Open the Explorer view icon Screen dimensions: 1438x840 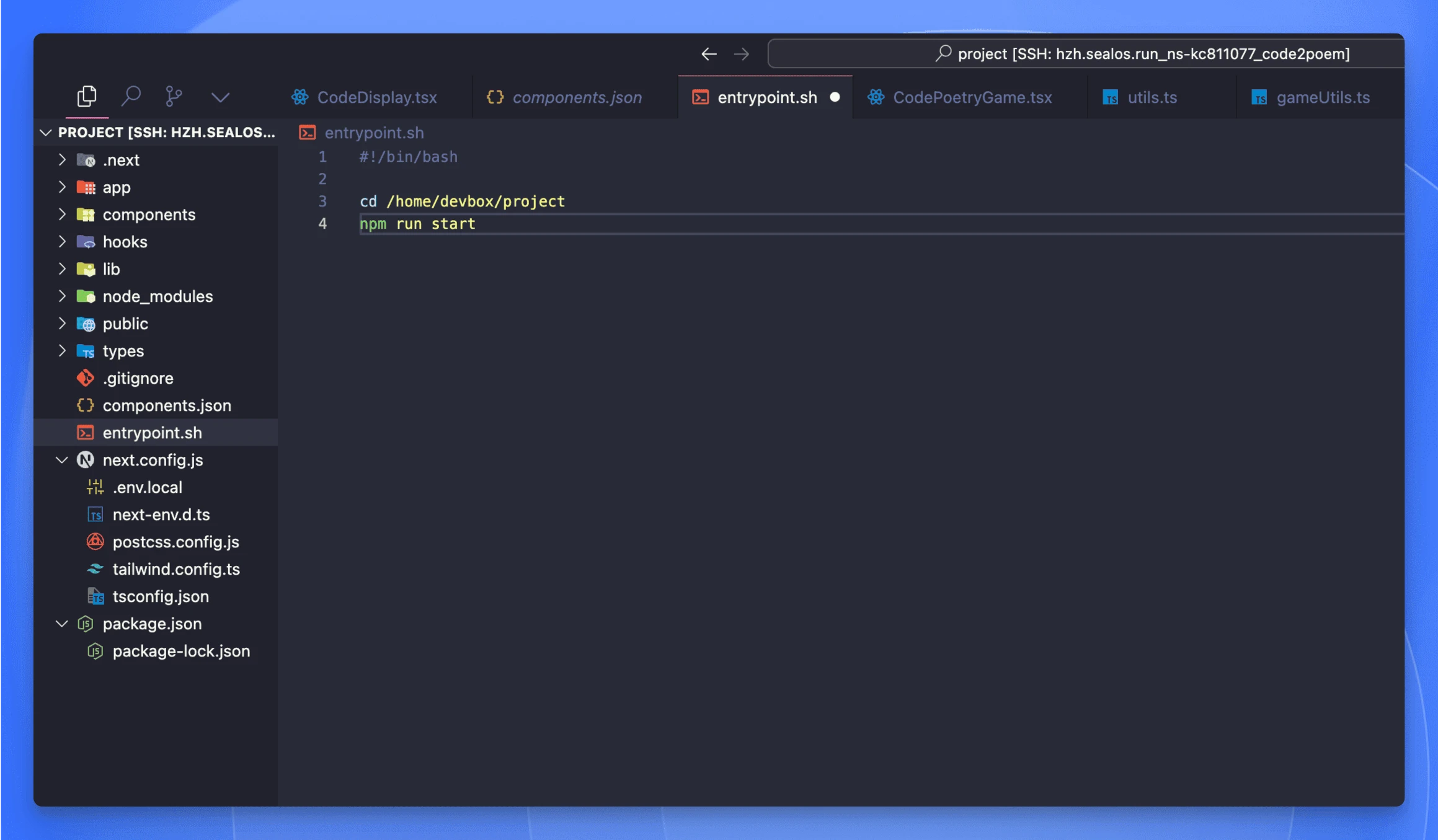86,96
